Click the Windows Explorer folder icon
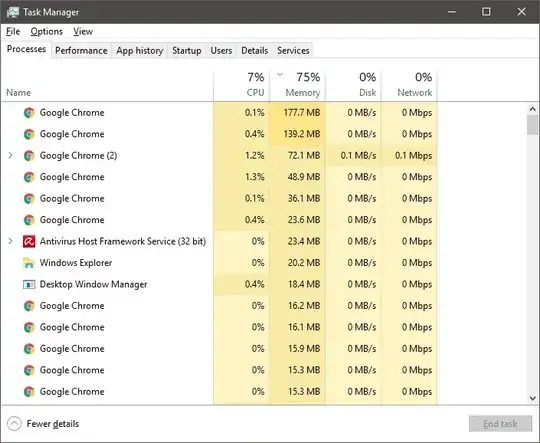This screenshot has width=540, height=443. pos(29,263)
